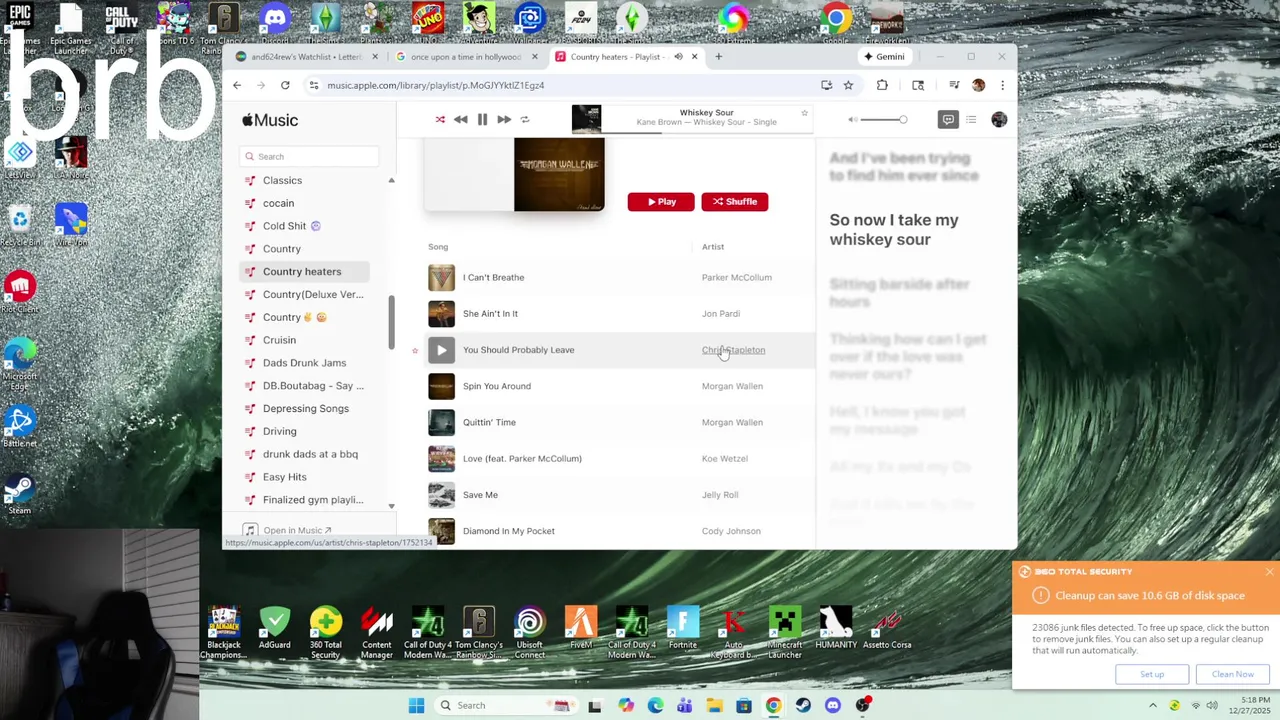The height and width of the screenshot is (720, 1280).
Task: Click the Apple Music search field
Action: point(310,156)
